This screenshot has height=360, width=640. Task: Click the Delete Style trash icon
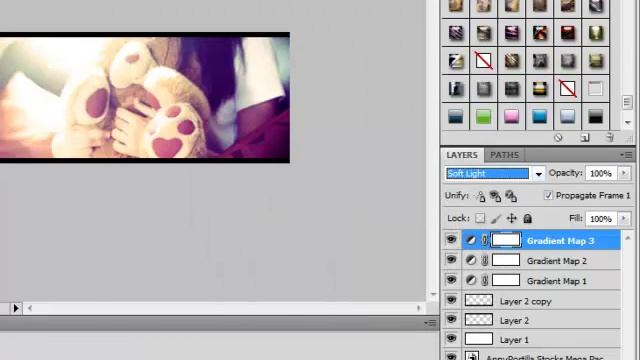[x=610, y=138]
